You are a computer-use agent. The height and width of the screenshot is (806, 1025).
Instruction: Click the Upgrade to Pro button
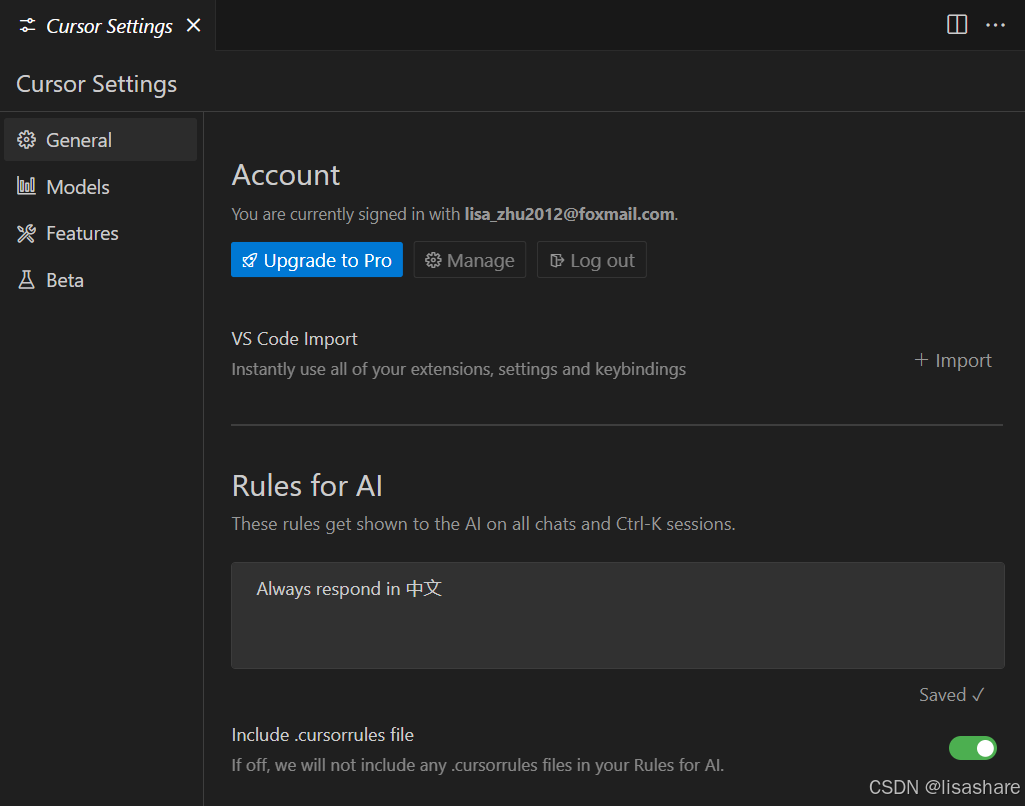point(317,260)
